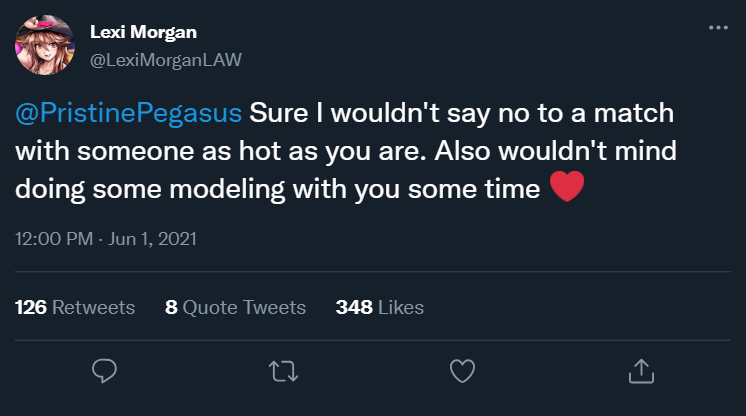Click the 12:00 PM timestamp
Screen dimensions: 746x416
point(51,240)
